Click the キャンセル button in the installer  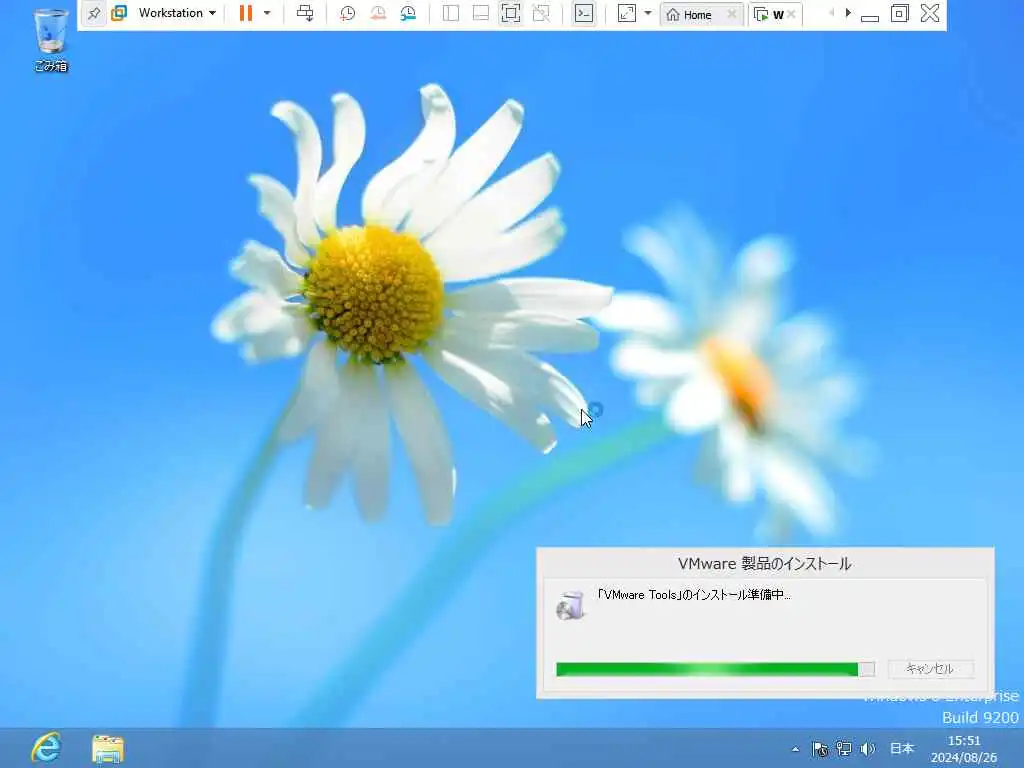click(x=930, y=669)
